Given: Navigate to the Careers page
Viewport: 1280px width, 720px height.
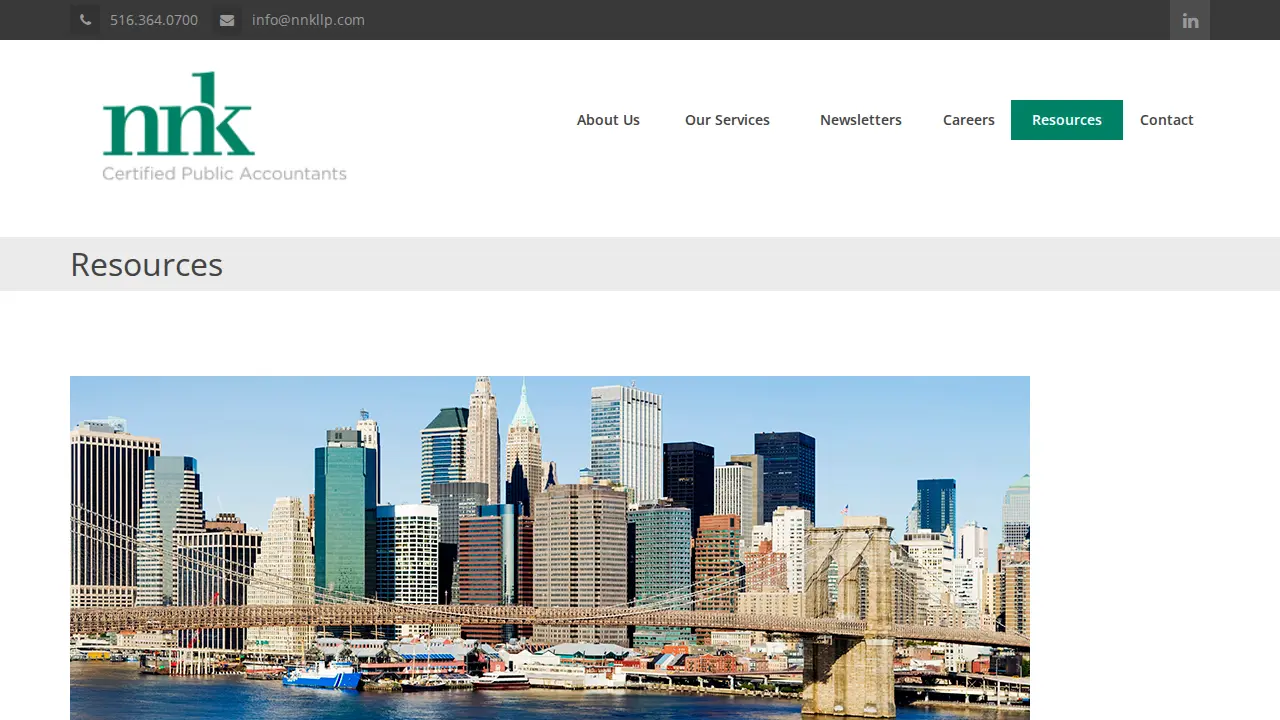Looking at the screenshot, I should (969, 120).
